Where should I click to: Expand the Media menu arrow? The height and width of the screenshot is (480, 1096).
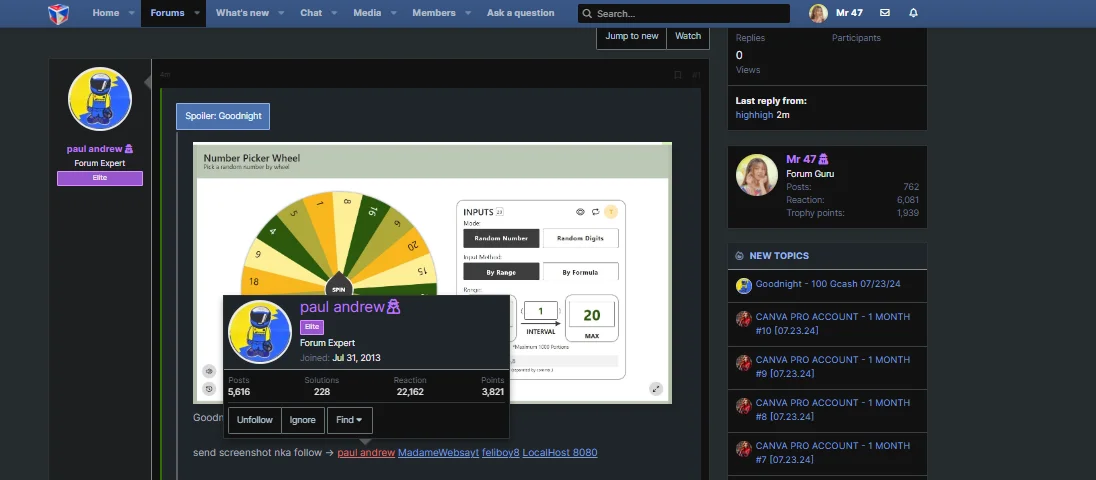394,13
